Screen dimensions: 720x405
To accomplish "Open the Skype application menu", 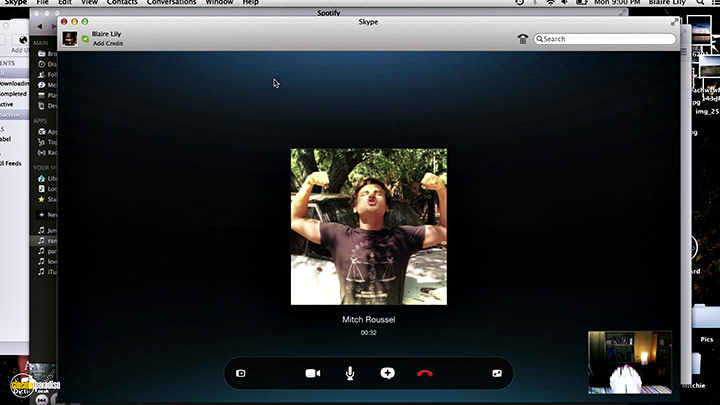I will (x=16, y=2).
